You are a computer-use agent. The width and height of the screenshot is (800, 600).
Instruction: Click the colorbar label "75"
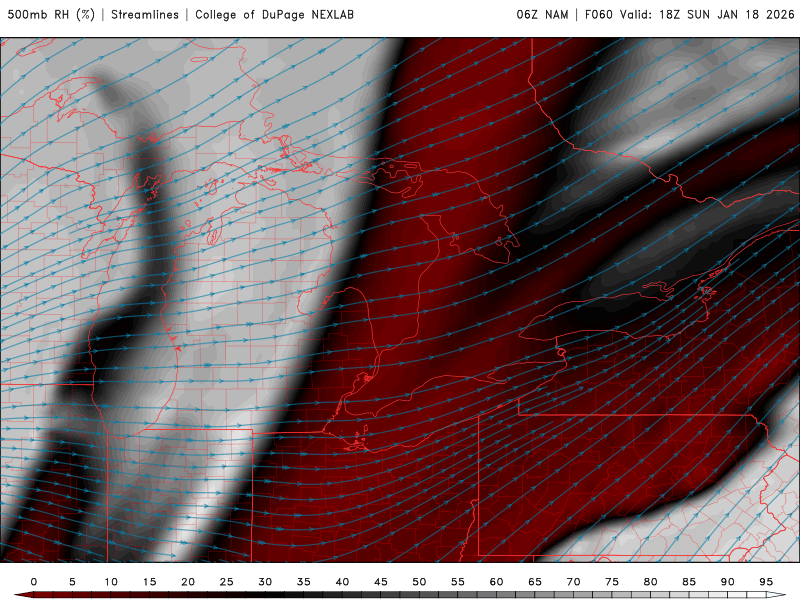612,582
